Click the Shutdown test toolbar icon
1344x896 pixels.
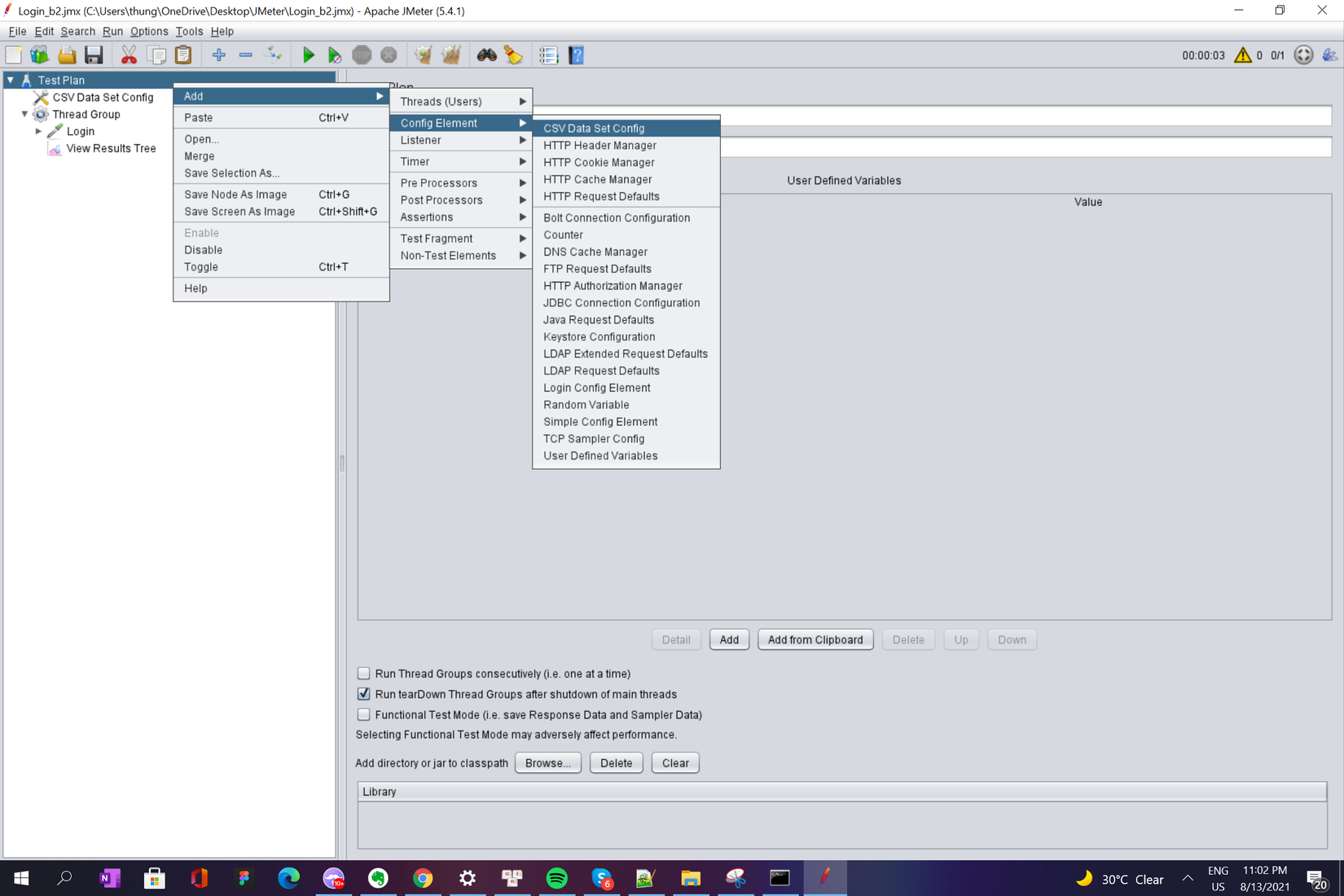coord(389,55)
